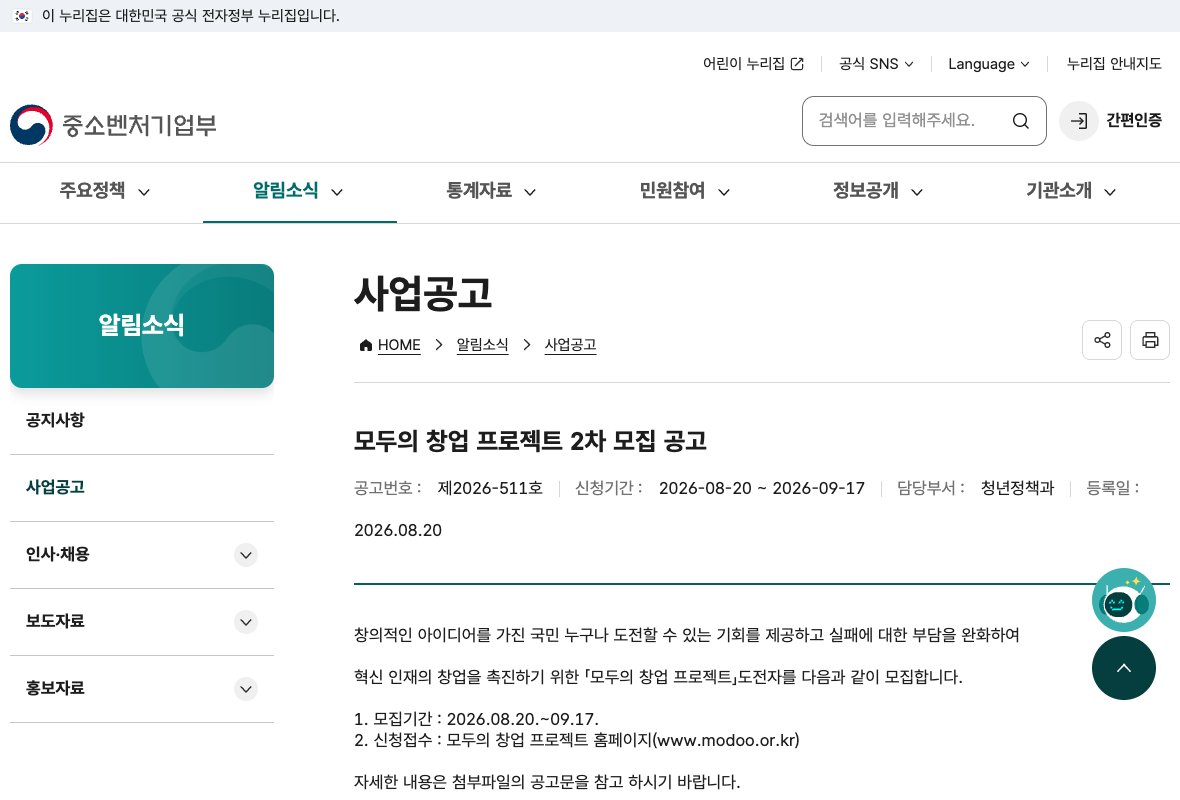Image resolution: width=1180 pixels, height=800 pixels.
Task: Click the 간편인증 text button
Action: (1133, 120)
